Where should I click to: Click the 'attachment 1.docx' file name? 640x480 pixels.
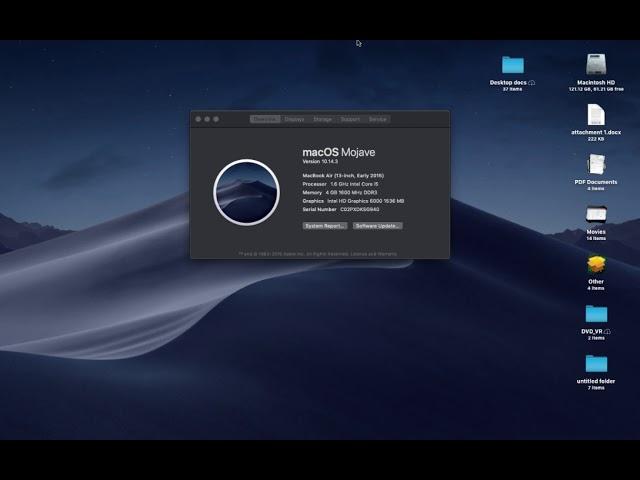point(596,132)
